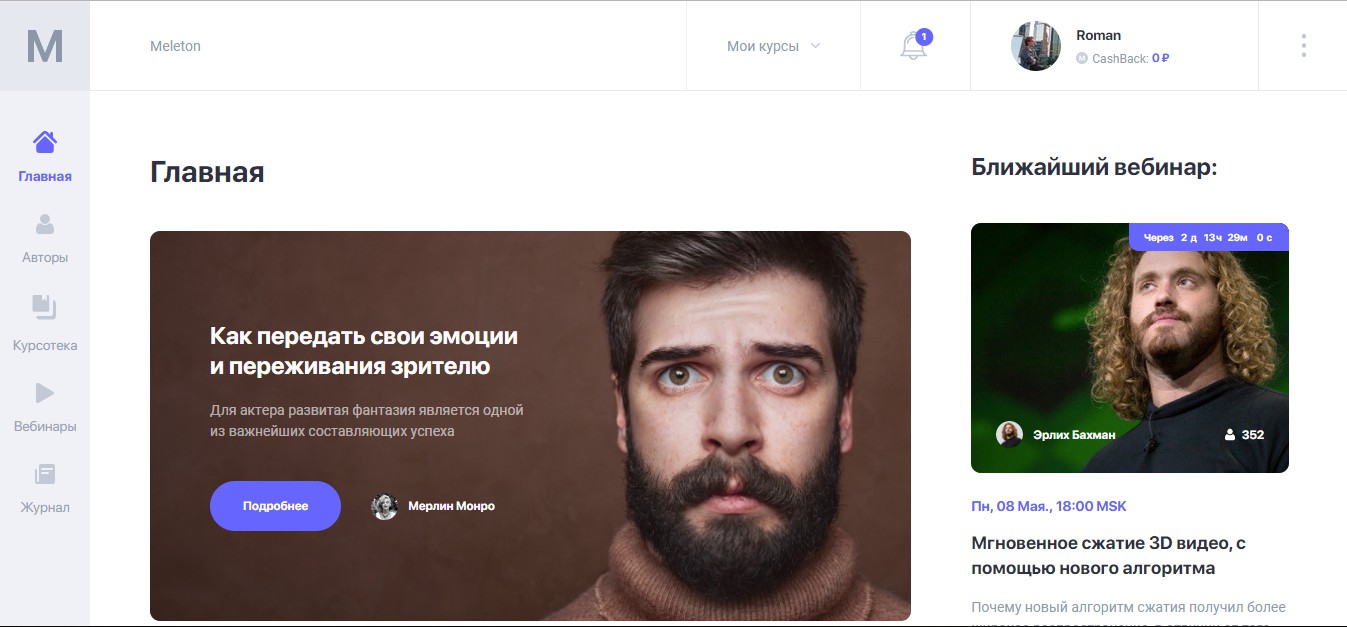Click the Главная page heading
This screenshot has width=1347, height=627.
(x=207, y=172)
